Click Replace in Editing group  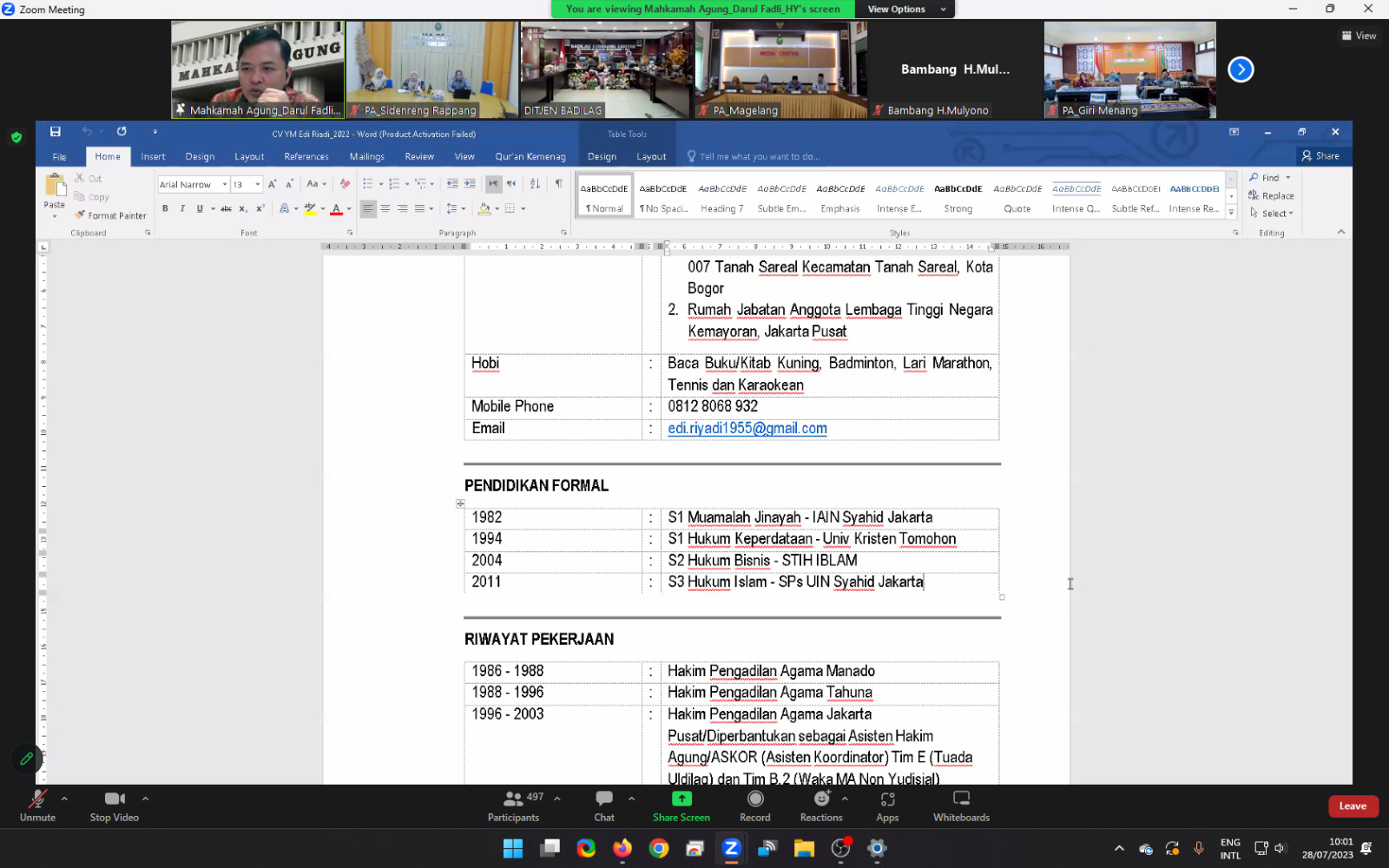tap(1272, 195)
